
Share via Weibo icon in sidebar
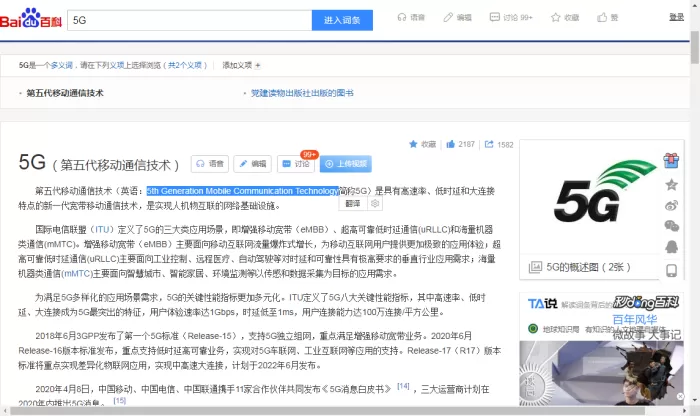(671, 205)
